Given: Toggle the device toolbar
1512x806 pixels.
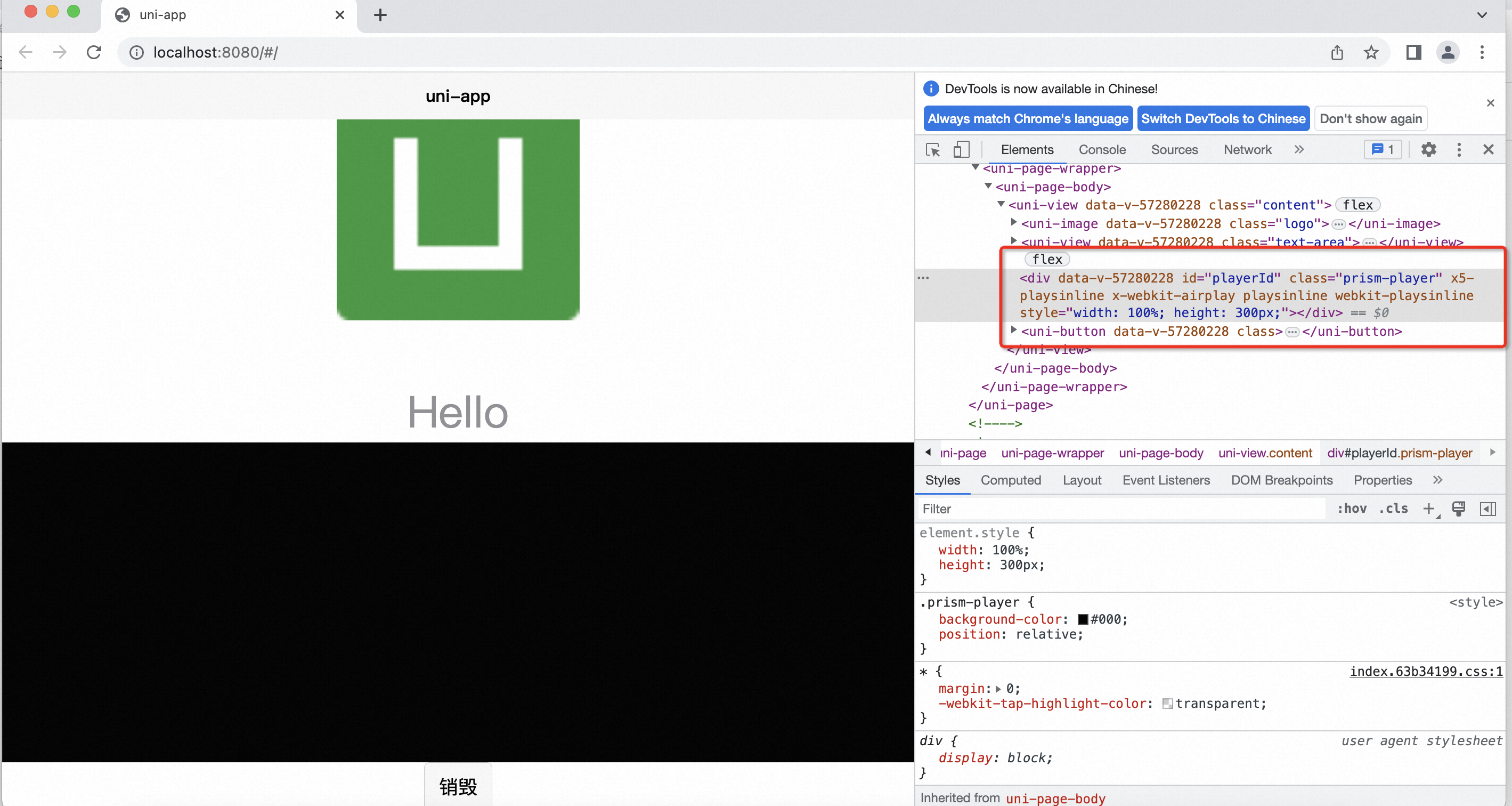Looking at the screenshot, I should pos(961,150).
